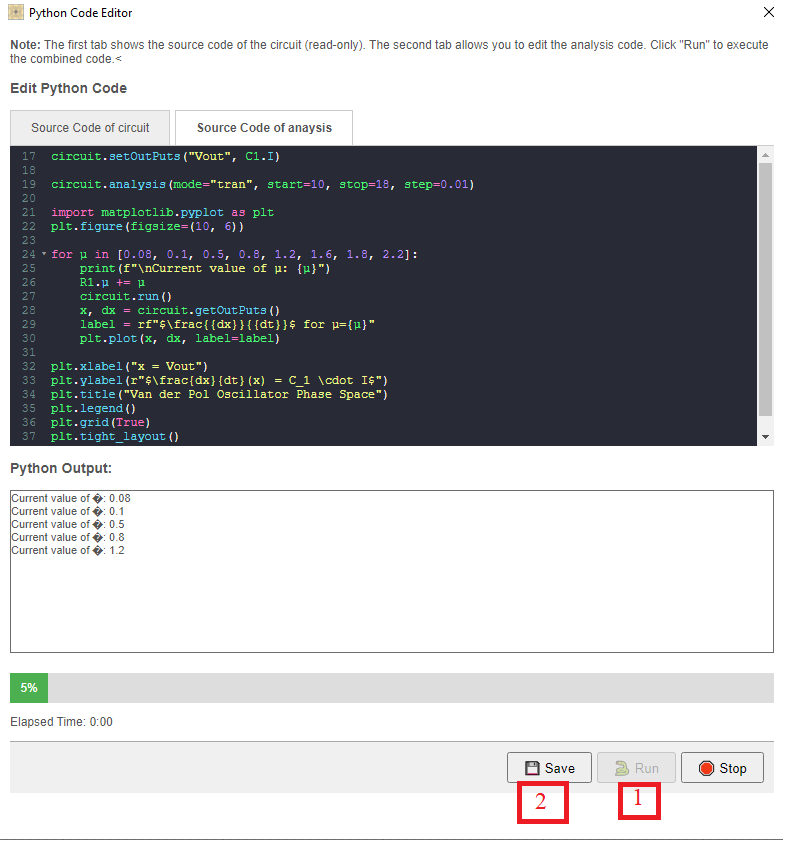Image resolution: width=792 pixels, height=841 pixels.
Task: Click the plt.ylabel line
Action: point(219,380)
